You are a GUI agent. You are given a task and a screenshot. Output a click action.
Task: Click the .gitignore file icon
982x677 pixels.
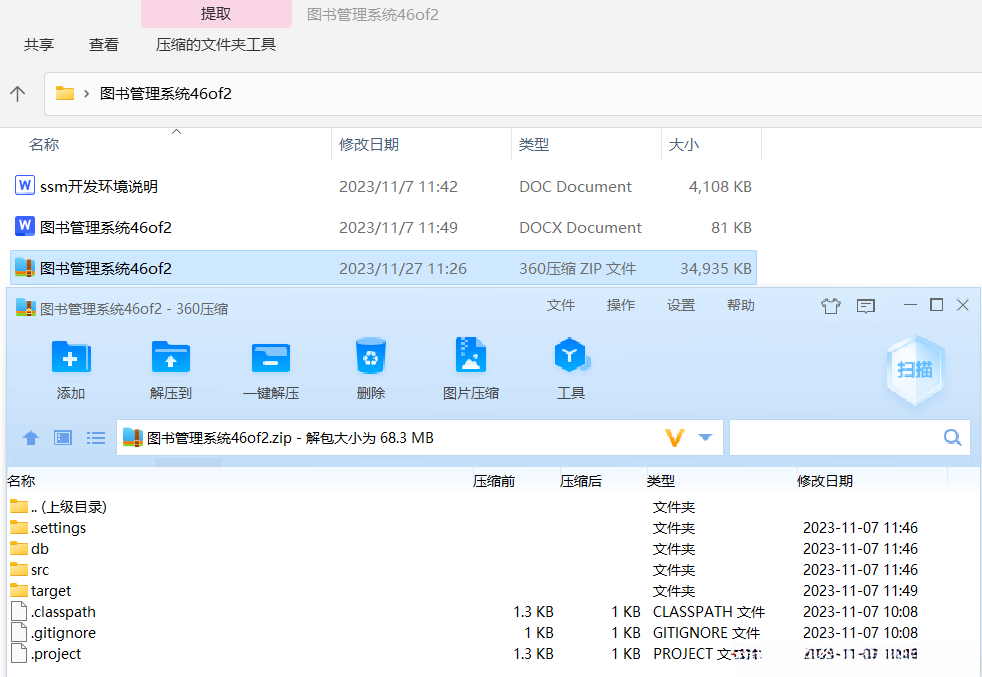pos(19,632)
